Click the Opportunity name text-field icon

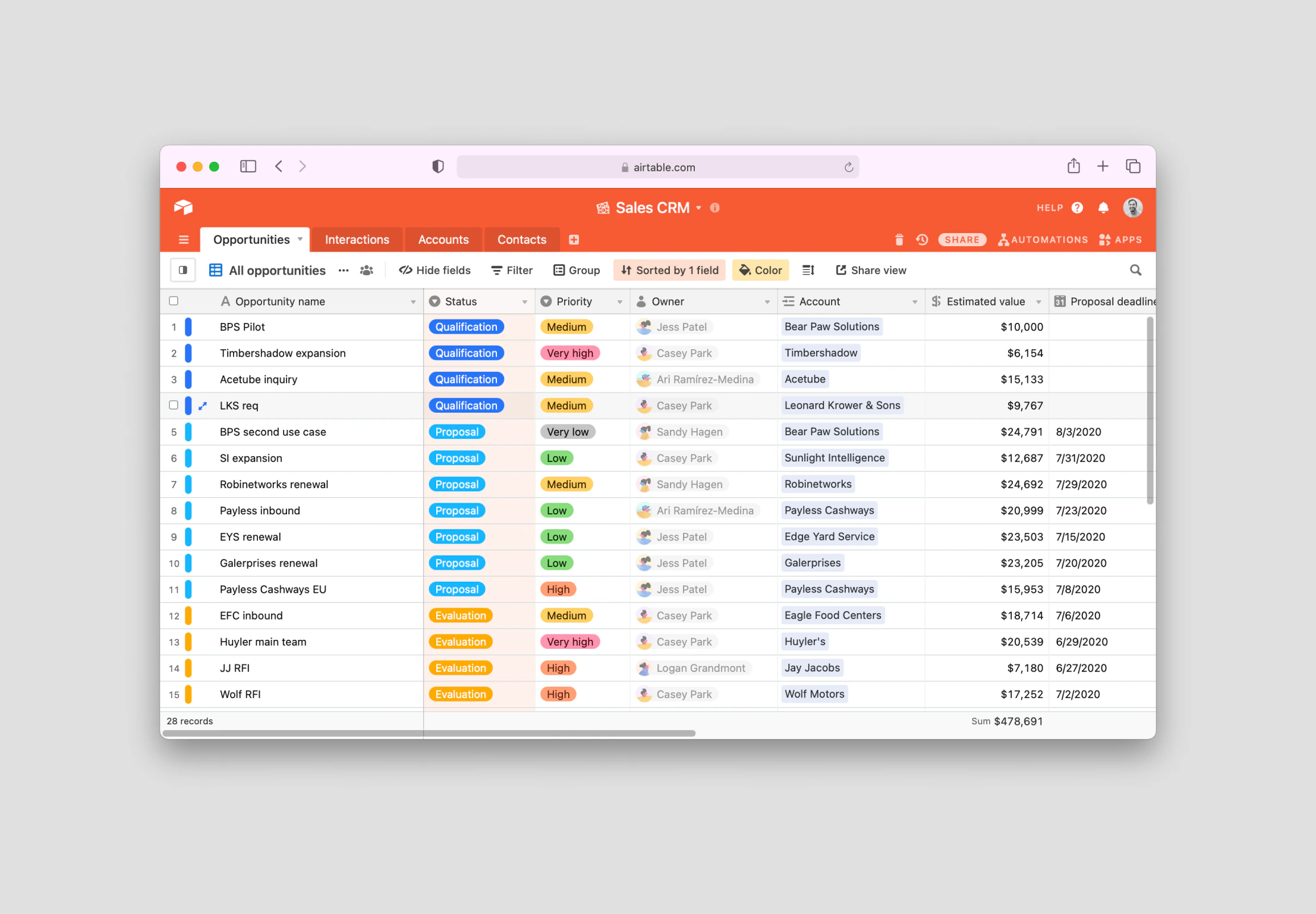pos(225,301)
